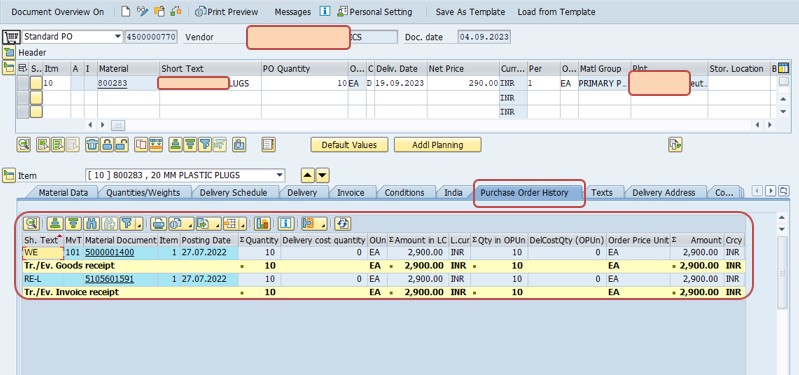This screenshot has height=375, width=799.
Task: Collapse the Header section toggle icon
Action: pos(9,52)
